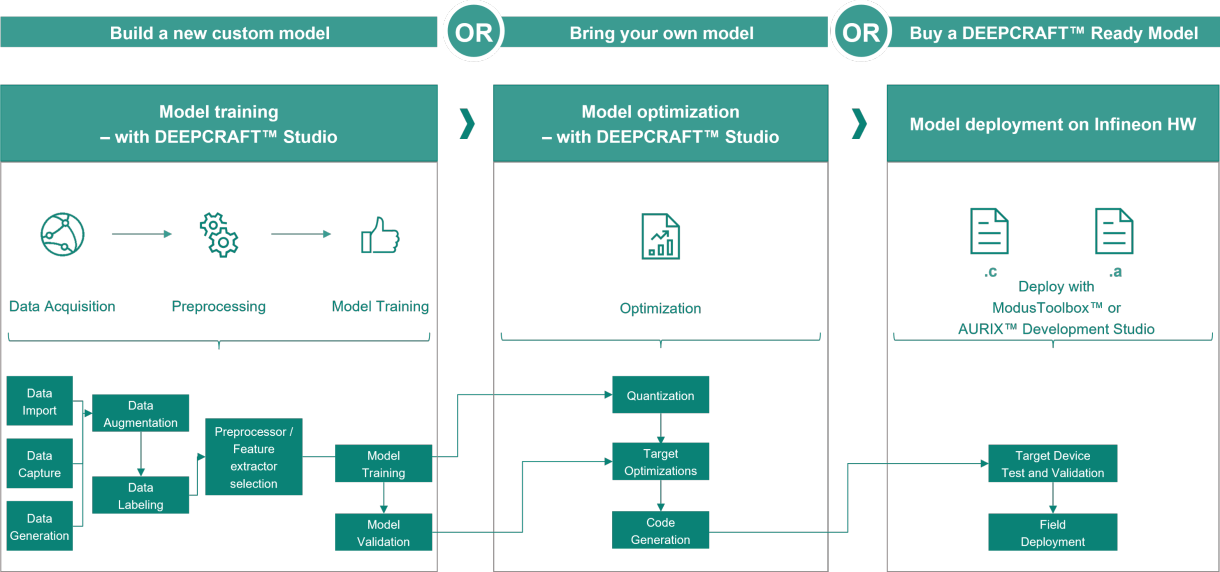Screen dimensions: 1220x572
Task: Click the small Model Training step box
Action: click(384, 464)
